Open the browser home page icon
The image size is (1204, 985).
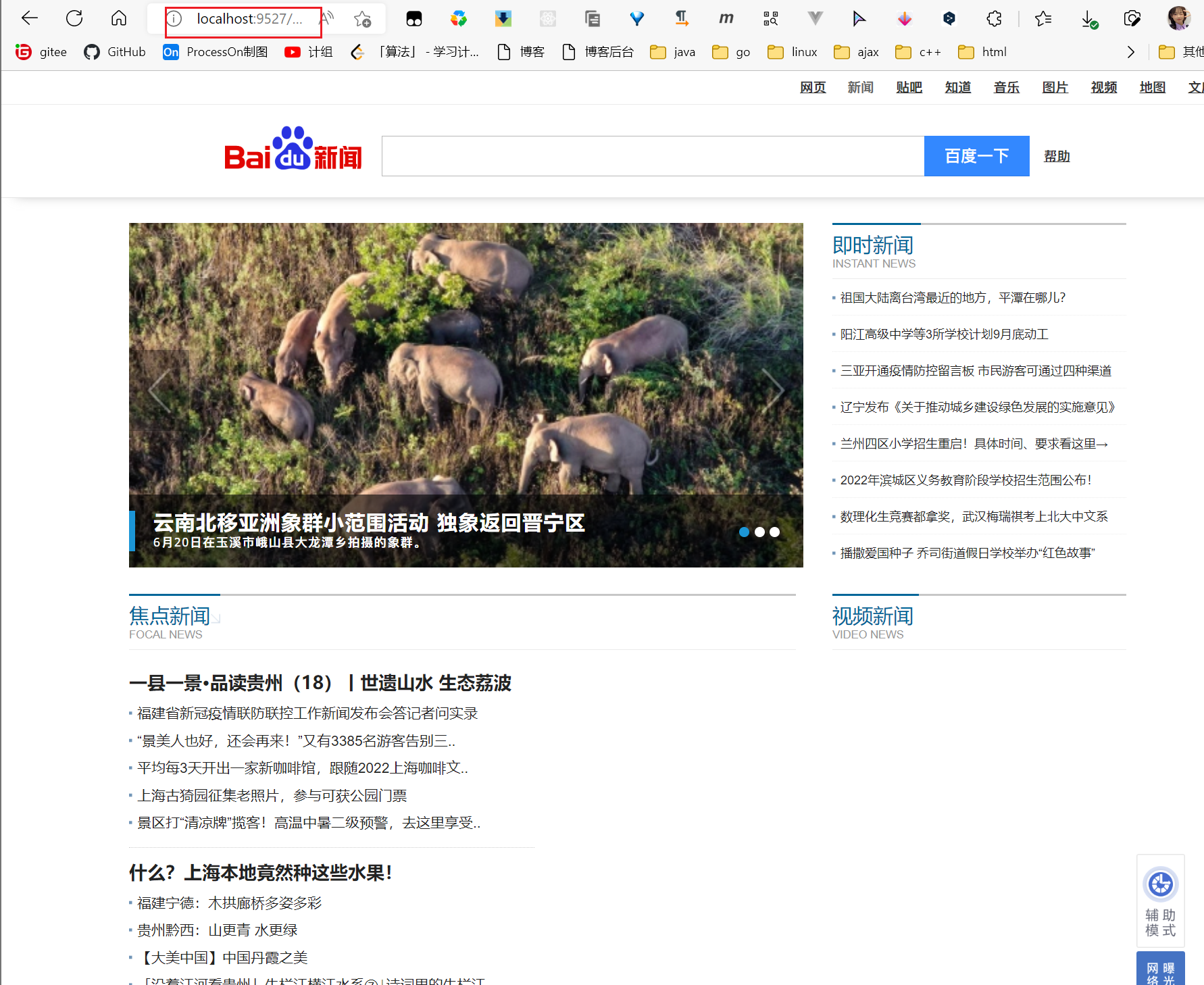point(119,18)
